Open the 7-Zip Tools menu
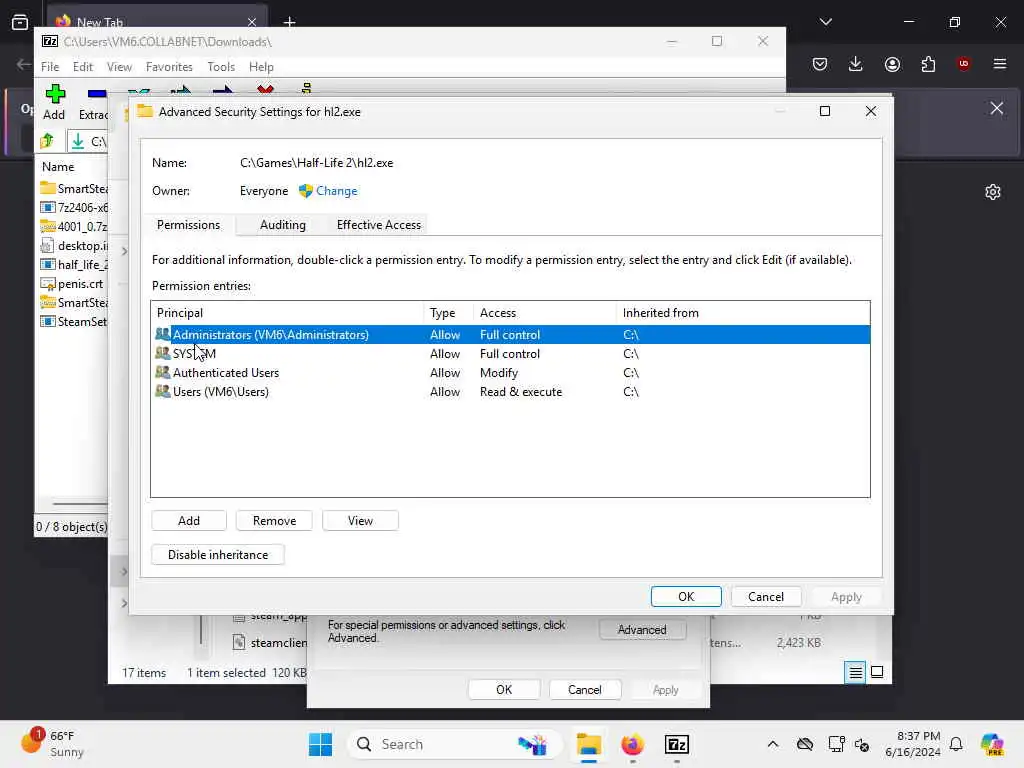Image resolution: width=1024 pixels, height=768 pixels. click(x=221, y=67)
